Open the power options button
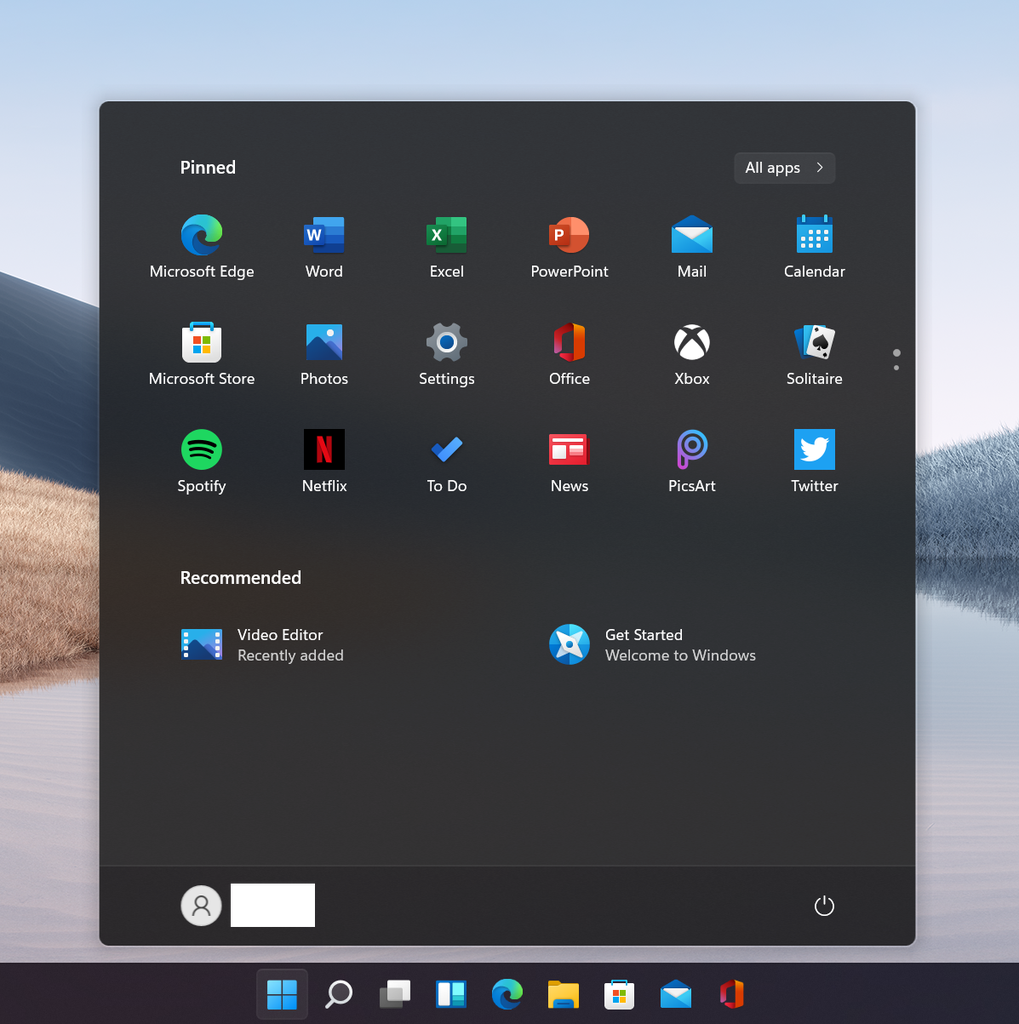The width and height of the screenshot is (1019, 1024). 824,906
